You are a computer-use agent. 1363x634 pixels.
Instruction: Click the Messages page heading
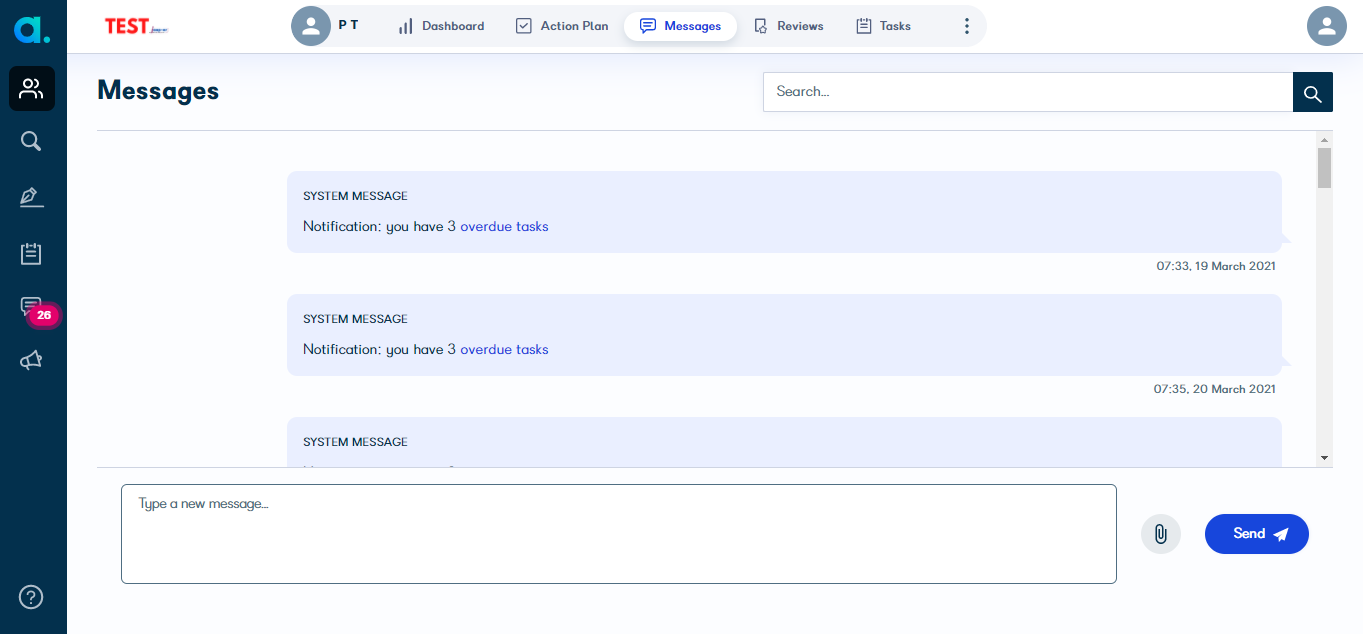(x=158, y=91)
